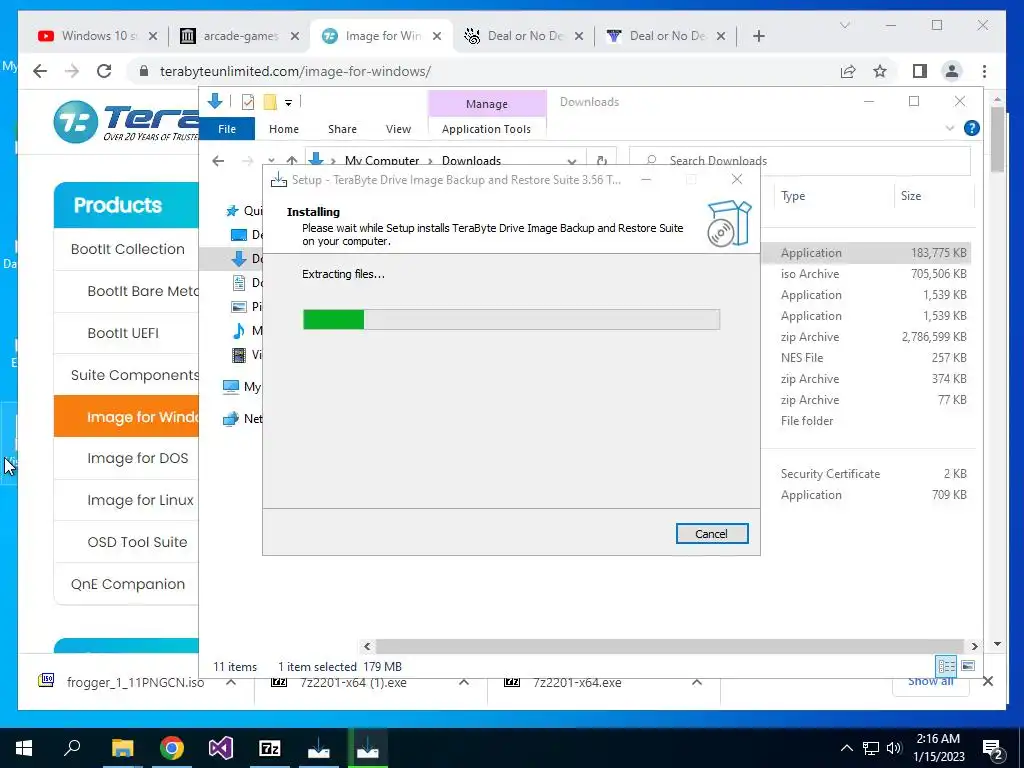The width and height of the screenshot is (1024, 768).
Task: Open Application Tools ribbon tab
Action: [x=487, y=129]
